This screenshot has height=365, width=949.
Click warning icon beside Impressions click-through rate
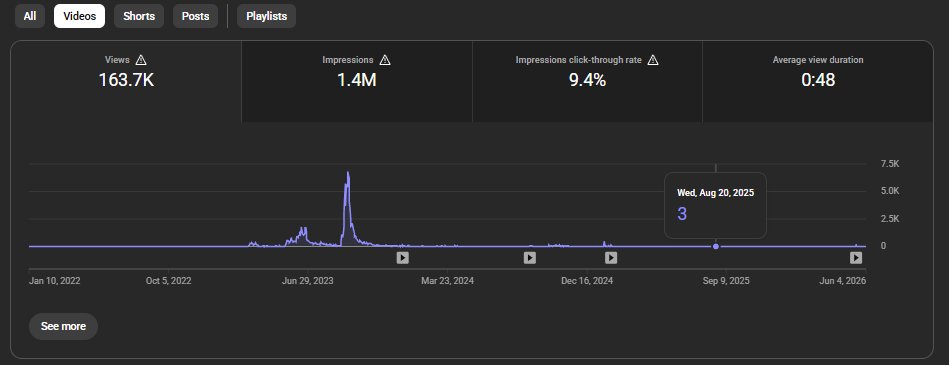click(652, 60)
